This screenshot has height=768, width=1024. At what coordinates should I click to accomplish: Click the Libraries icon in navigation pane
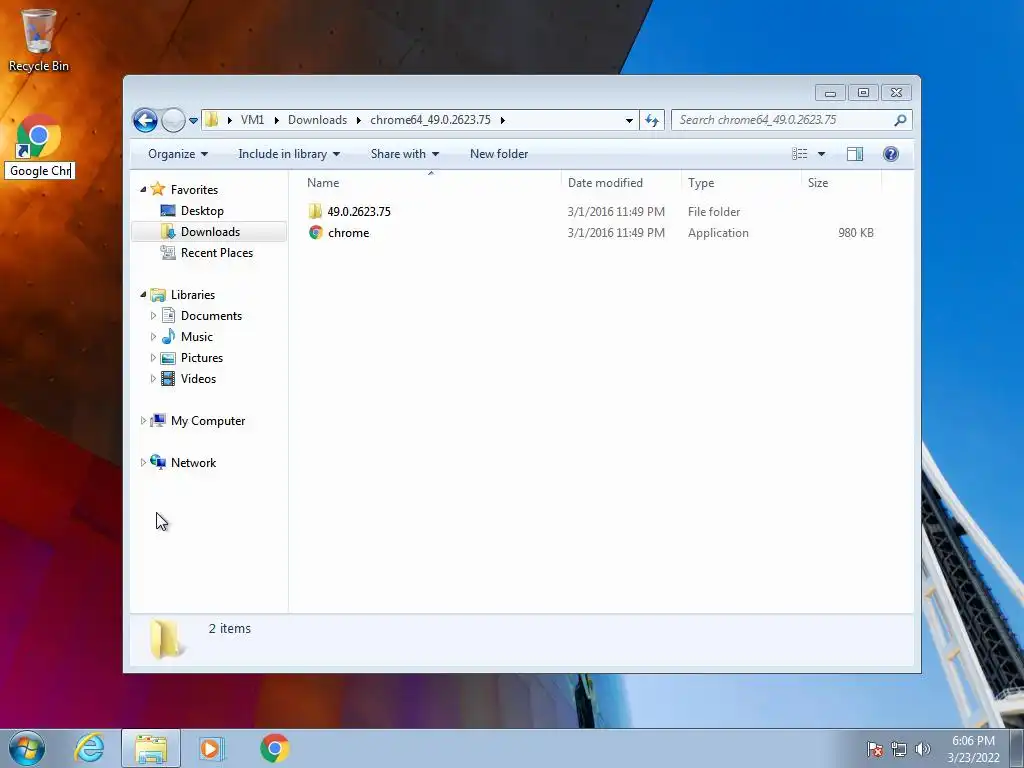click(157, 295)
